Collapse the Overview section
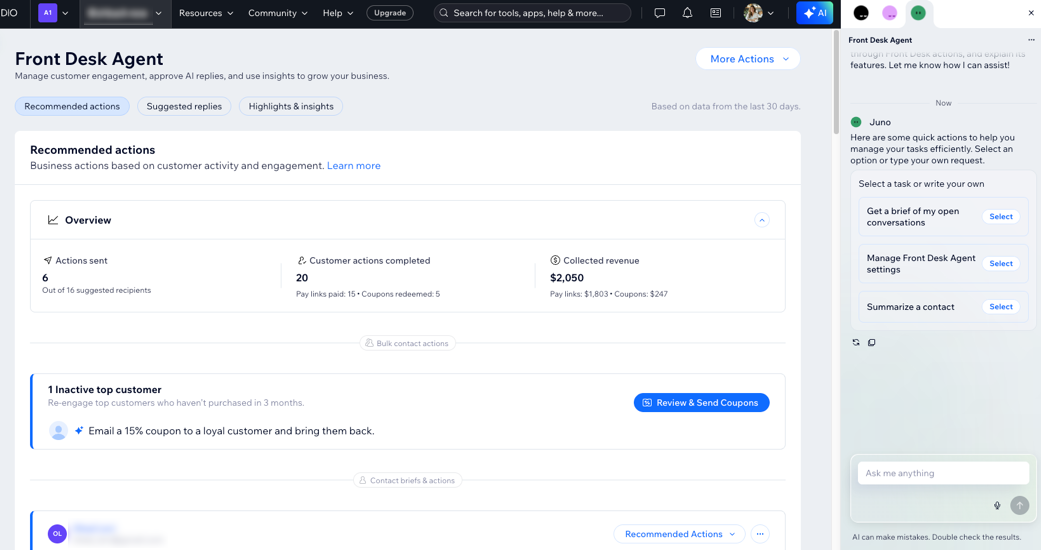The image size is (1041, 550). [762, 220]
